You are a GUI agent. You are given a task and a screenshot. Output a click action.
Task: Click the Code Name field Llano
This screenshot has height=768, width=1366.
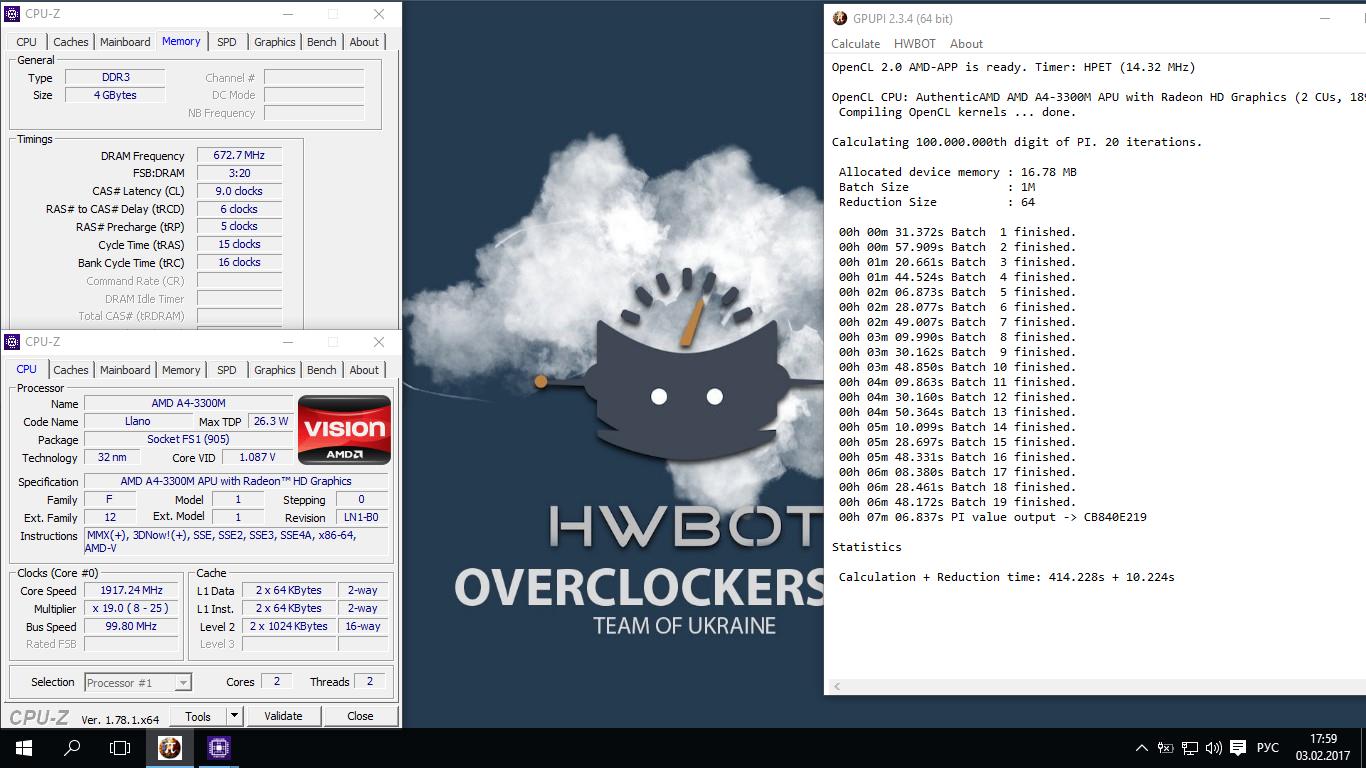coord(137,421)
